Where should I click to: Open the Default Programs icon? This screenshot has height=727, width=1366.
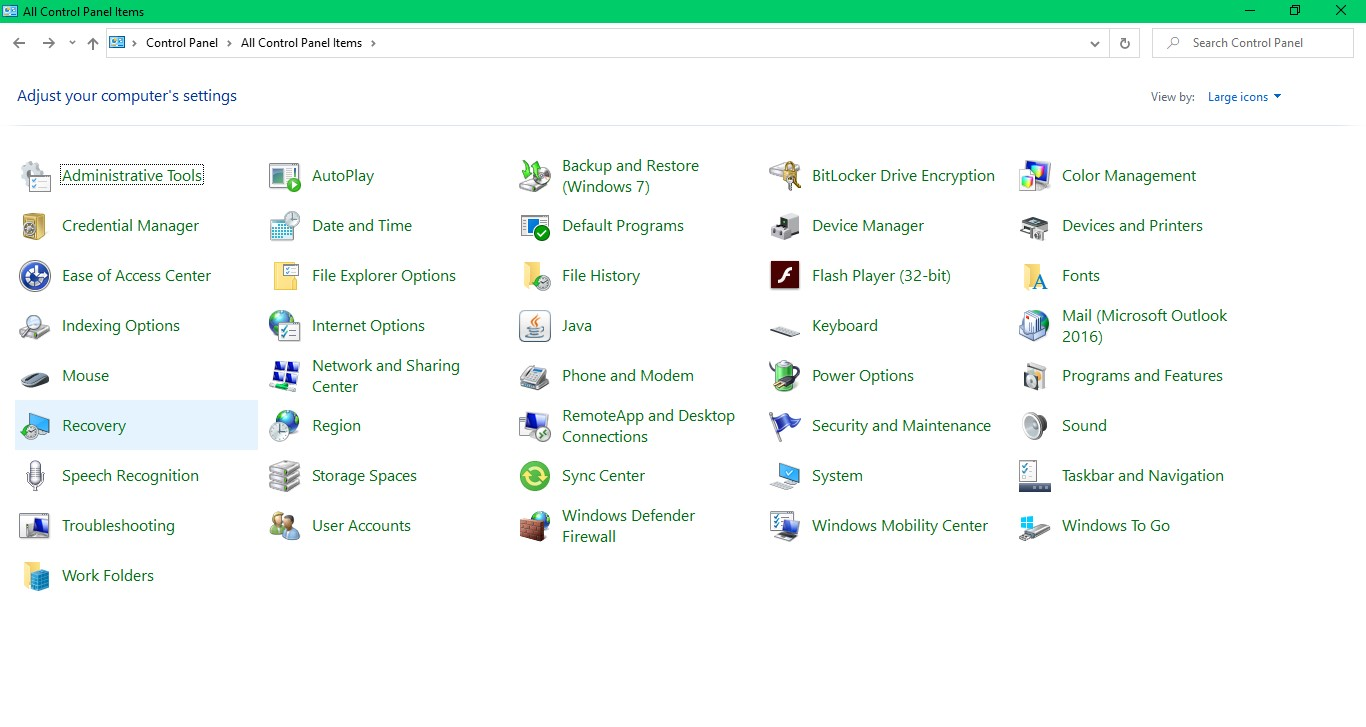coord(535,226)
